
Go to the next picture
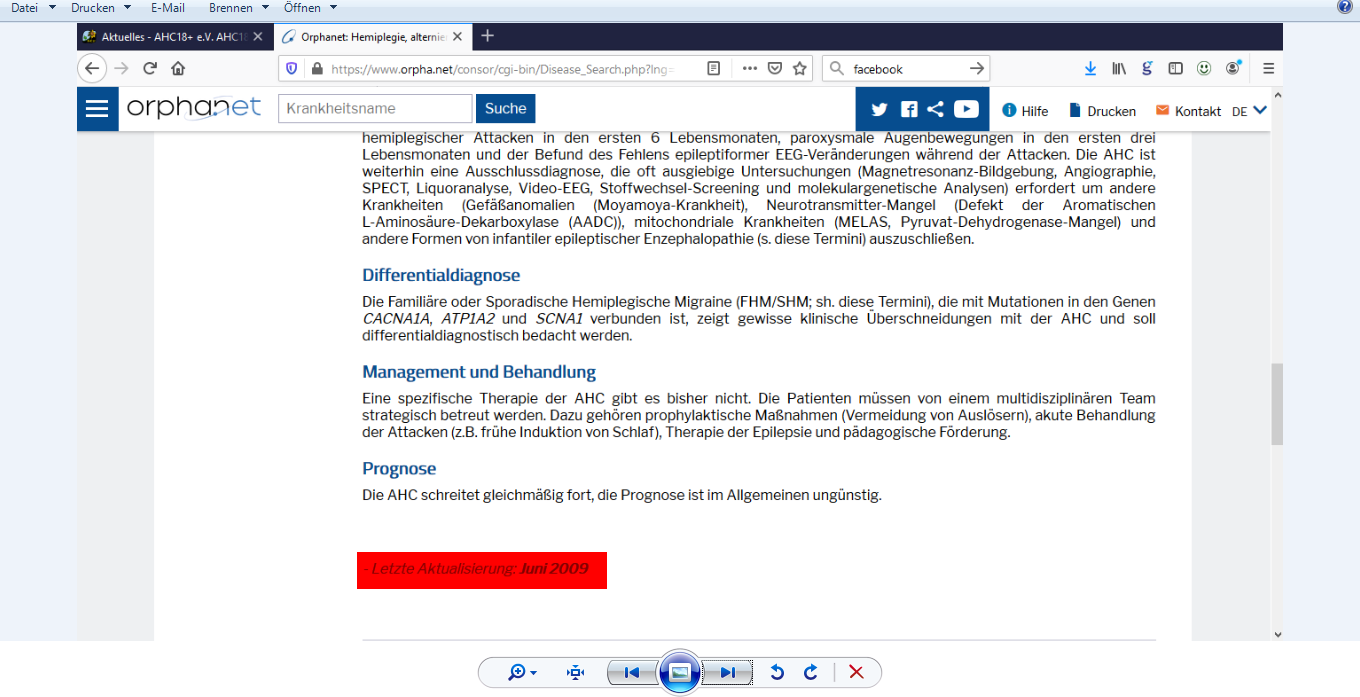click(x=727, y=673)
